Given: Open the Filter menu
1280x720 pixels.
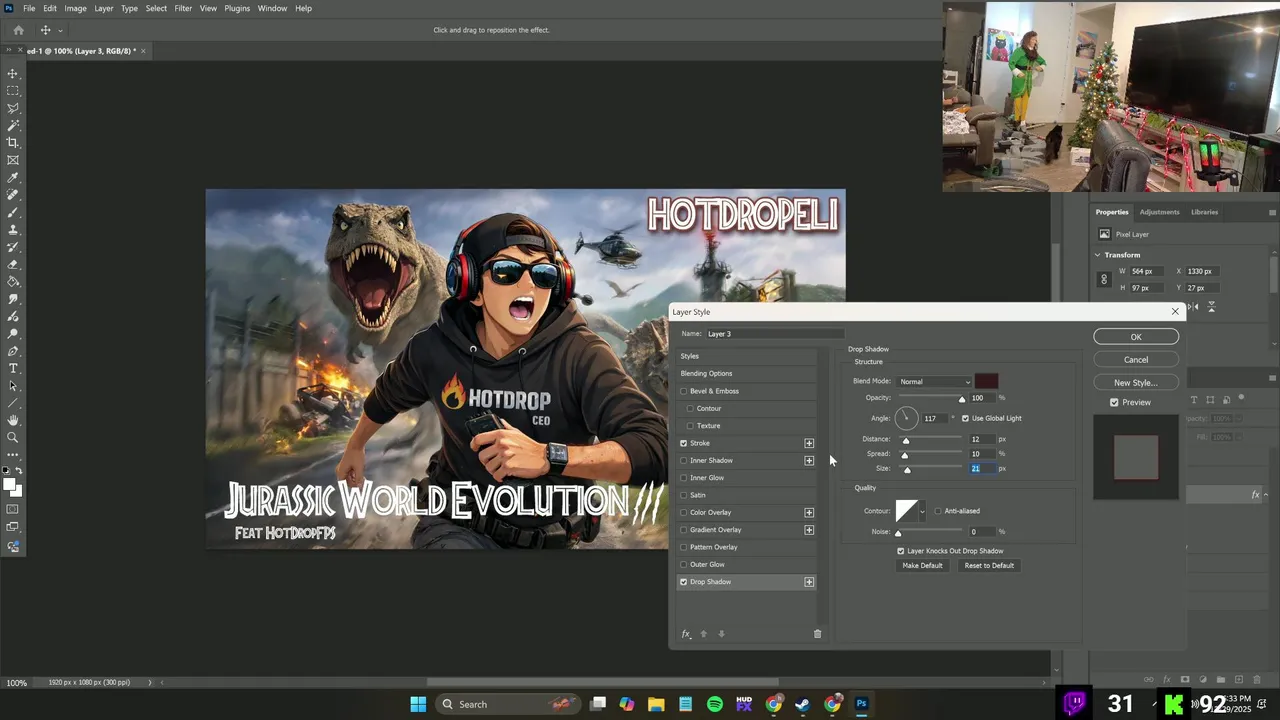Looking at the screenshot, I should tap(183, 8).
